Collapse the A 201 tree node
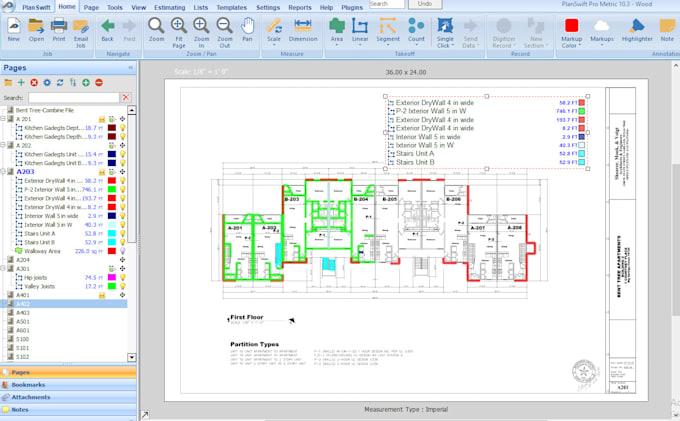 pyautogui.click(x=3, y=119)
